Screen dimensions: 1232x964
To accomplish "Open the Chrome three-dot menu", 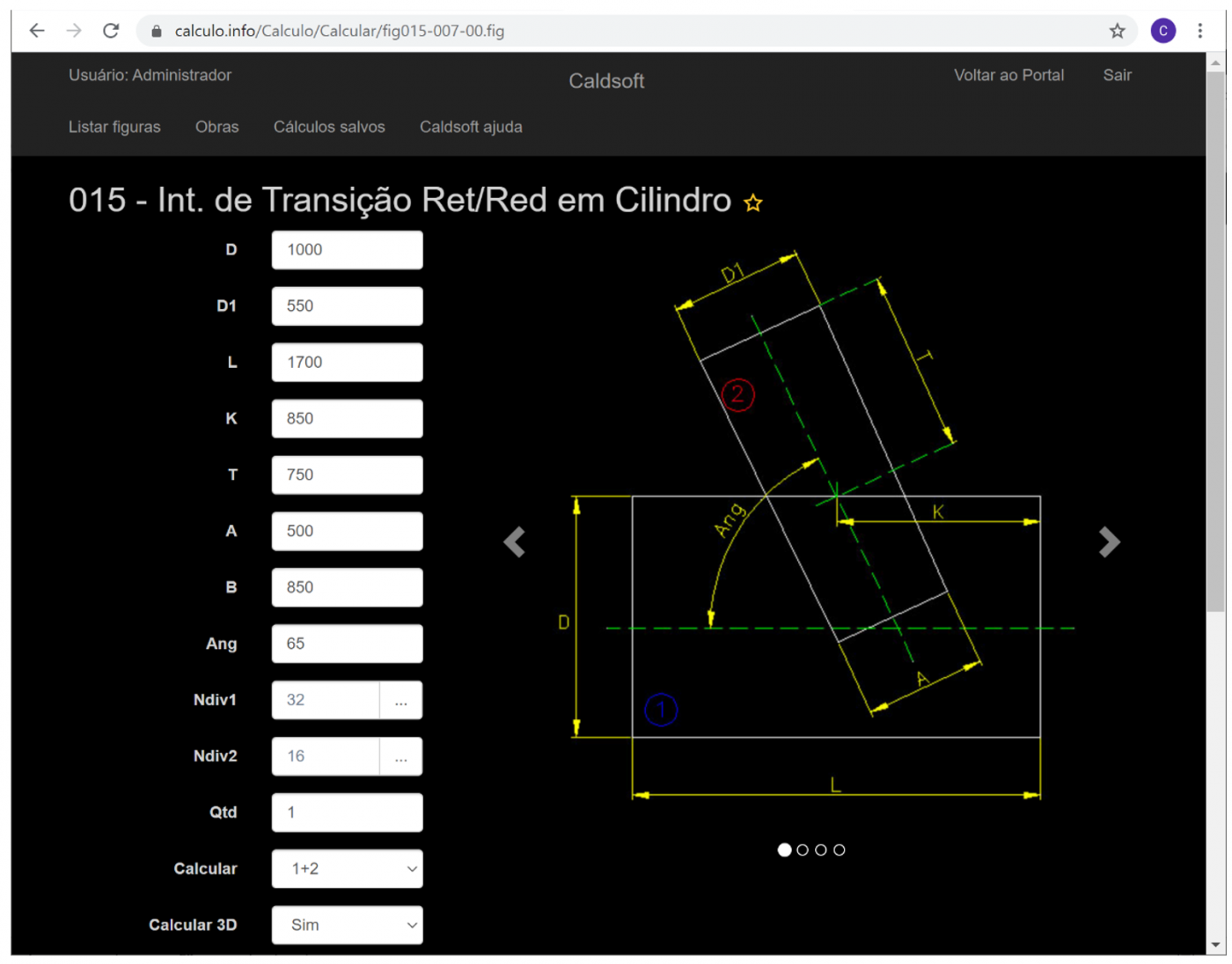I will point(1199,31).
